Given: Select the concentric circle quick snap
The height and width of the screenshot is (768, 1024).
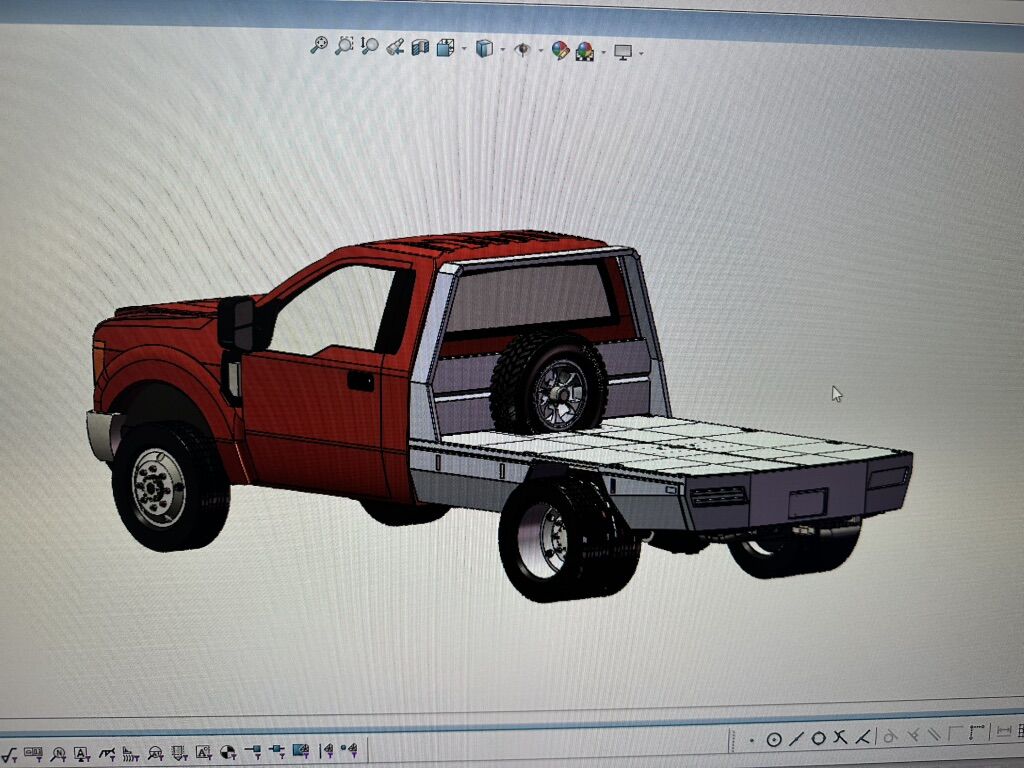Looking at the screenshot, I should pos(773,740).
